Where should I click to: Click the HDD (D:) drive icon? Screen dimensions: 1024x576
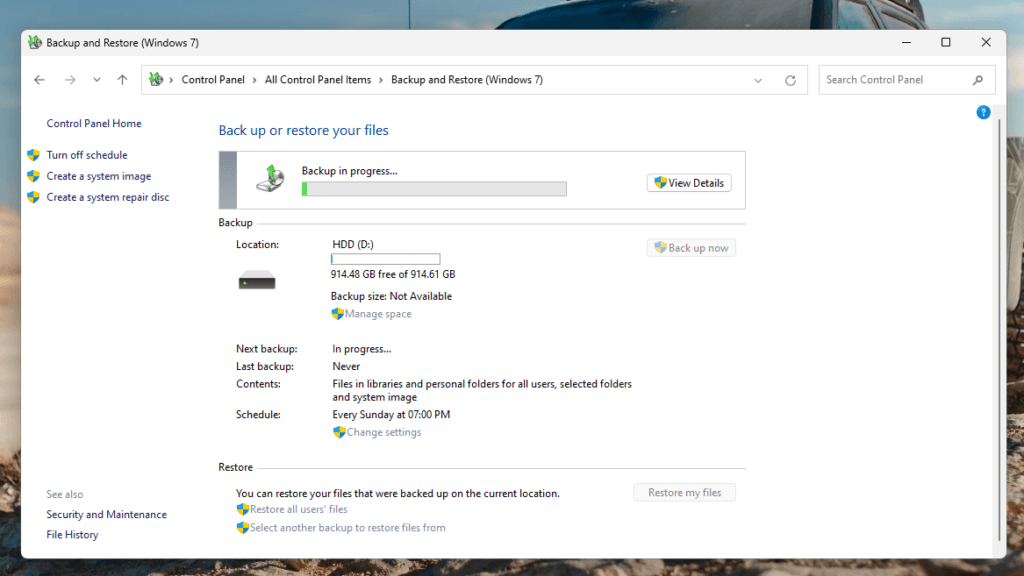257,281
